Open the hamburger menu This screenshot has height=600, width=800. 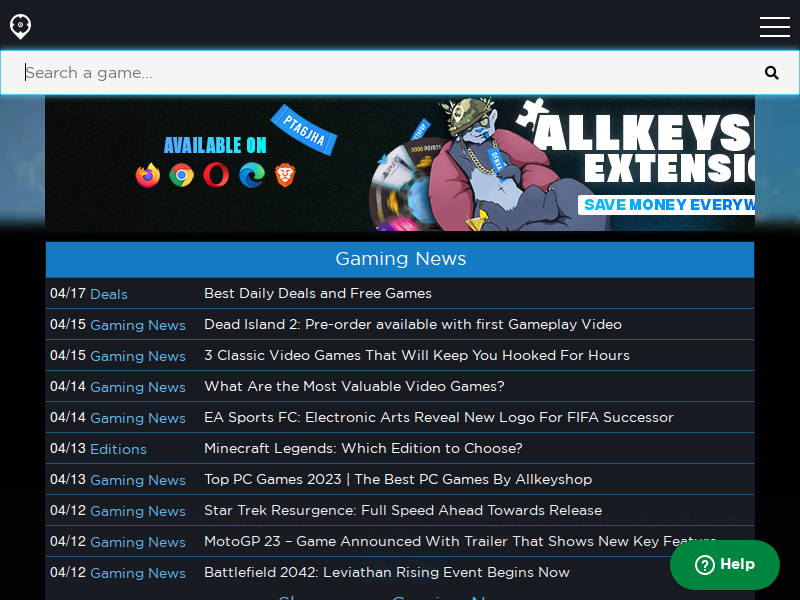click(x=774, y=27)
